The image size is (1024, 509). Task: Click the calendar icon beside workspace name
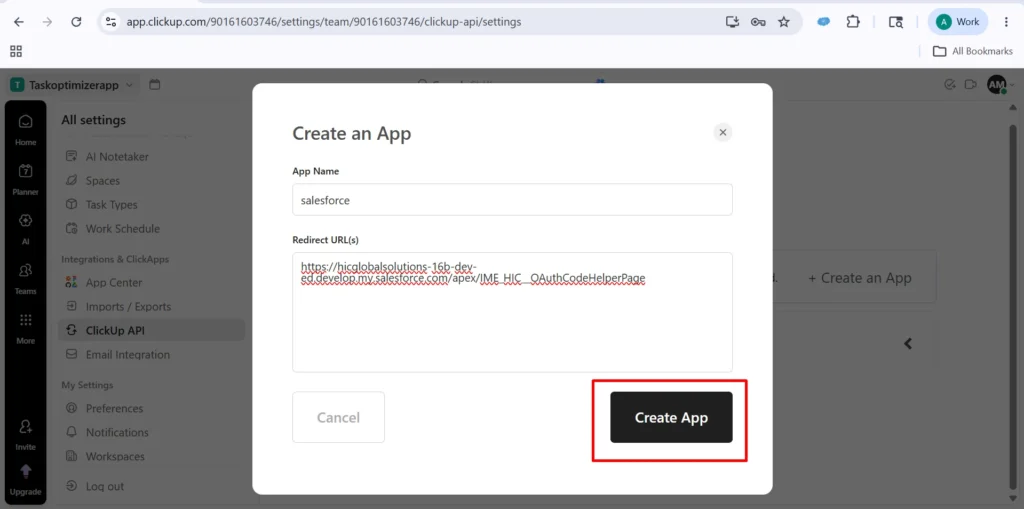155,84
